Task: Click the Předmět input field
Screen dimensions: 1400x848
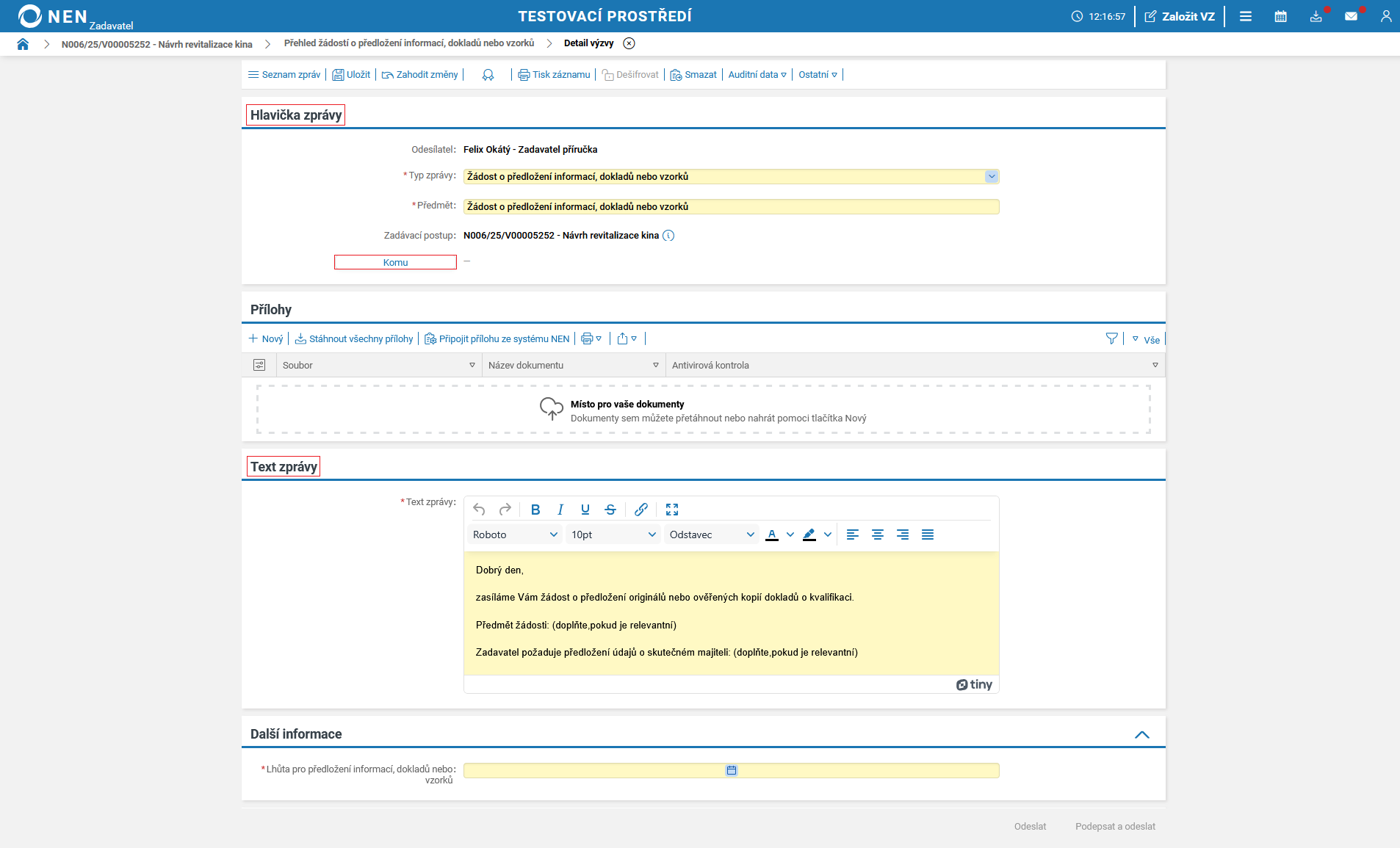Action: click(x=731, y=207)
